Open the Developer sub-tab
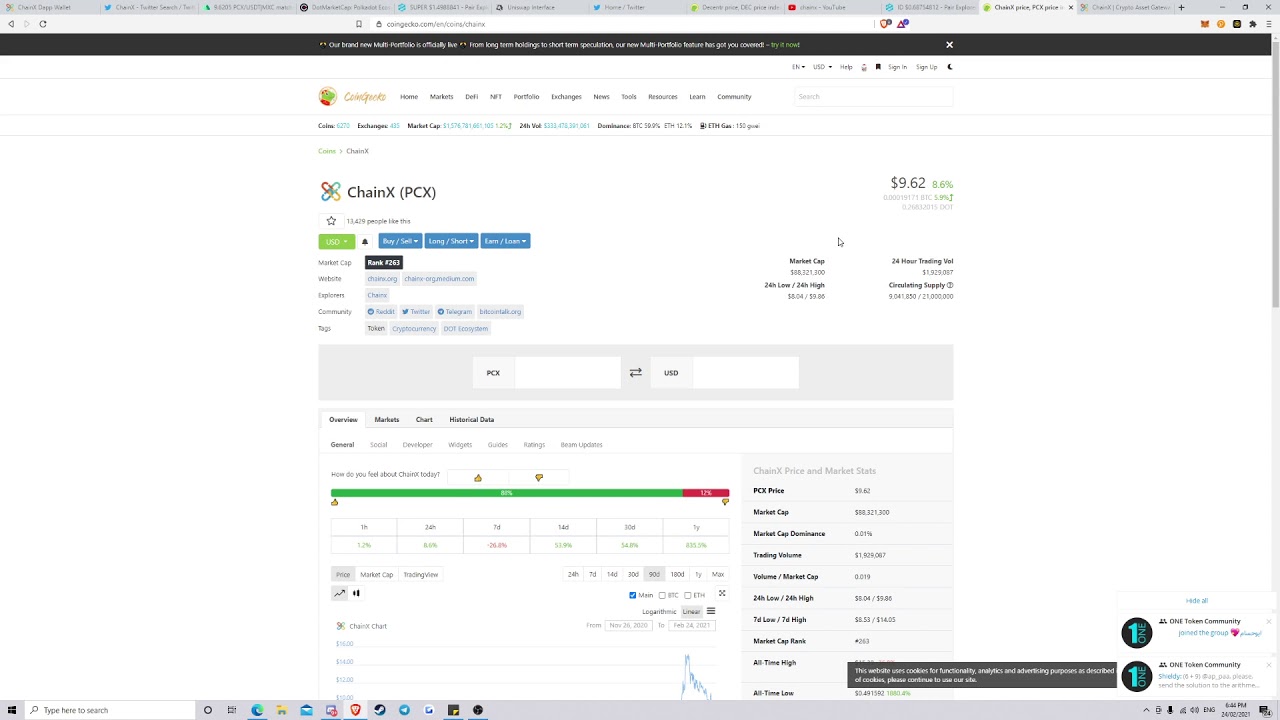Image resolution: width=1280 pixels, height=720 pixels. click(417, 445)
